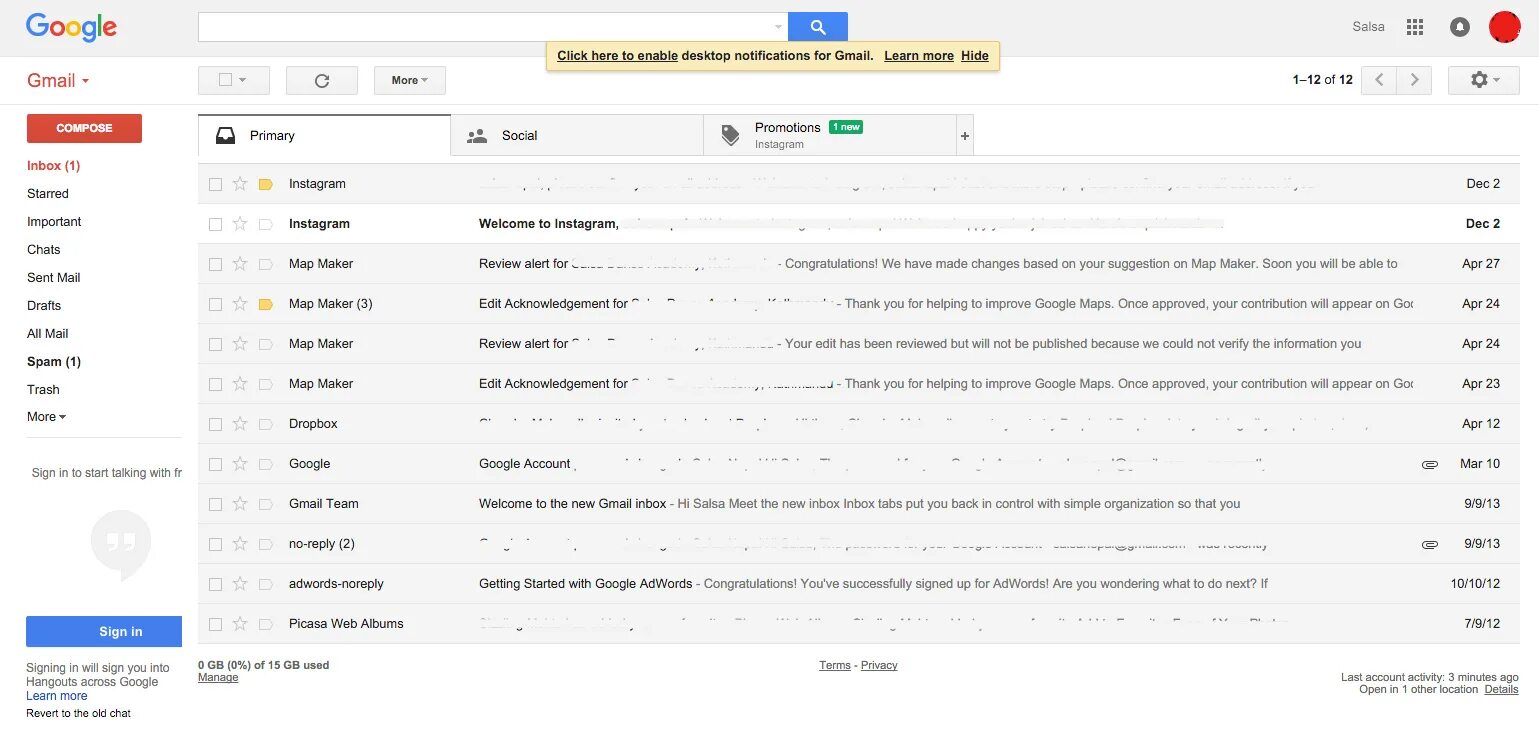Star the Picasa Web Albums email
The width and height of the screenshot is (1539, 746).
[x=240, y=624]
